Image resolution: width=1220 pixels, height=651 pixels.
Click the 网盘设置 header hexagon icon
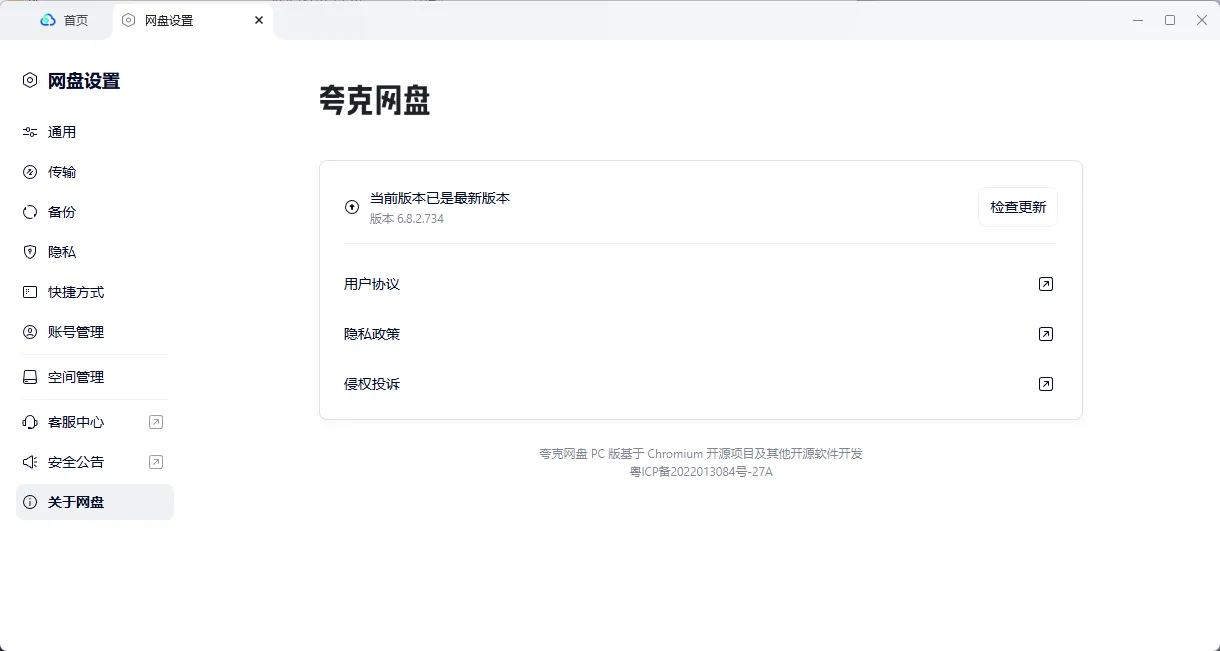[30, 81]
